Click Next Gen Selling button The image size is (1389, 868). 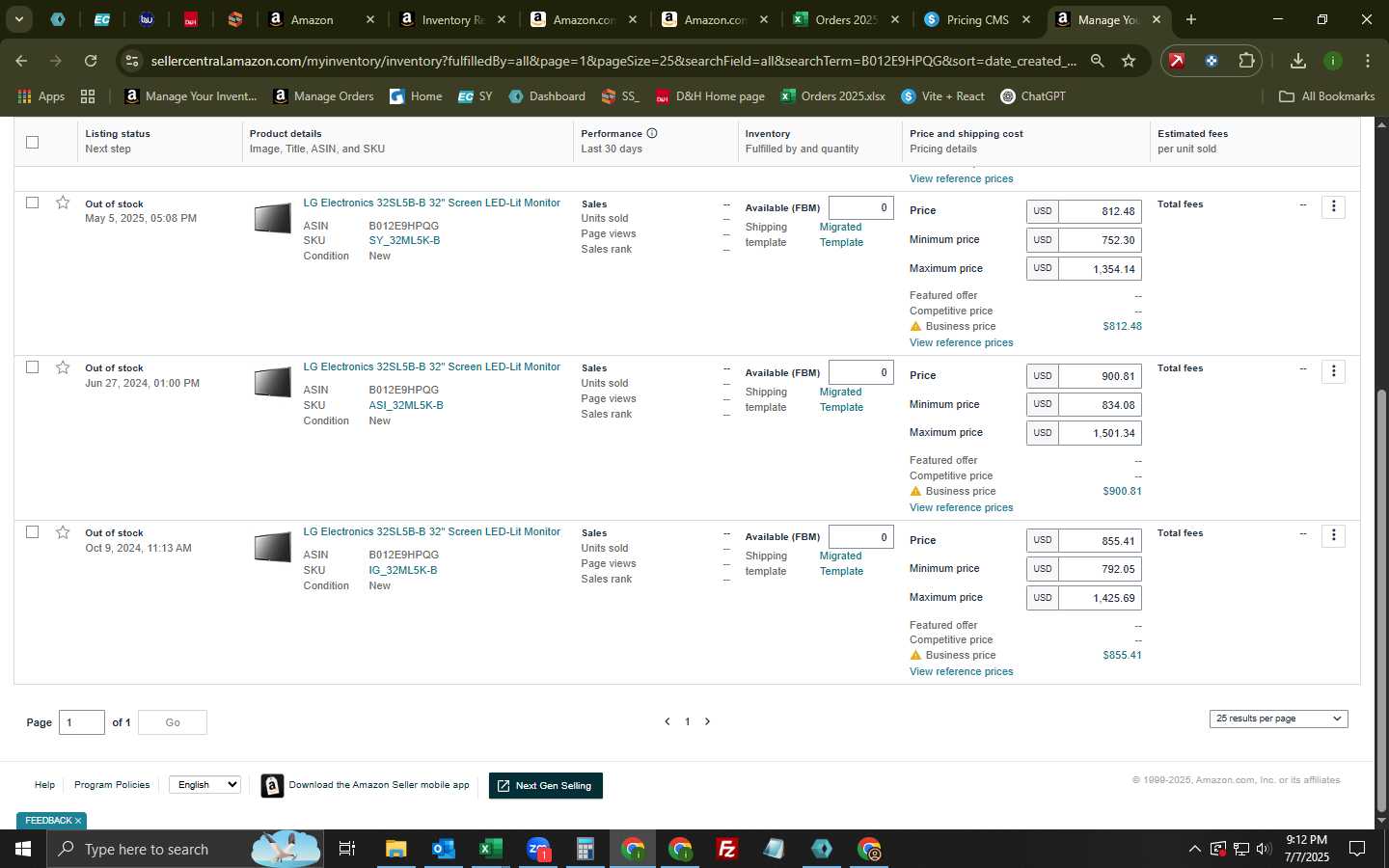pyautogui.click(x=546, y=786)
